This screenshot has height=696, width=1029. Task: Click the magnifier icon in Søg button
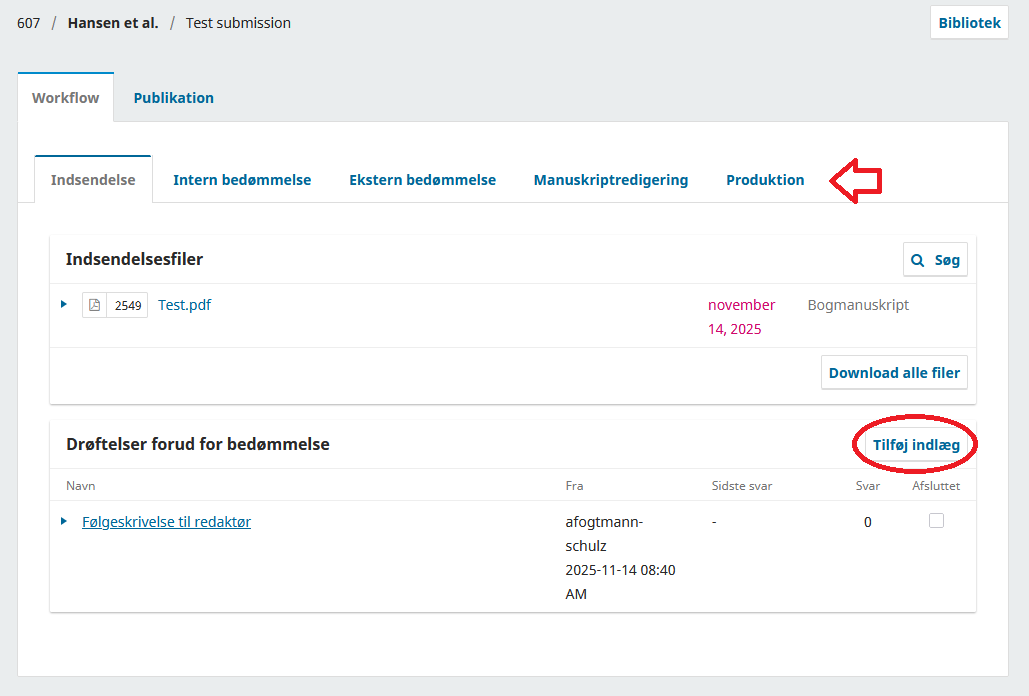click(x=918, y=260)
